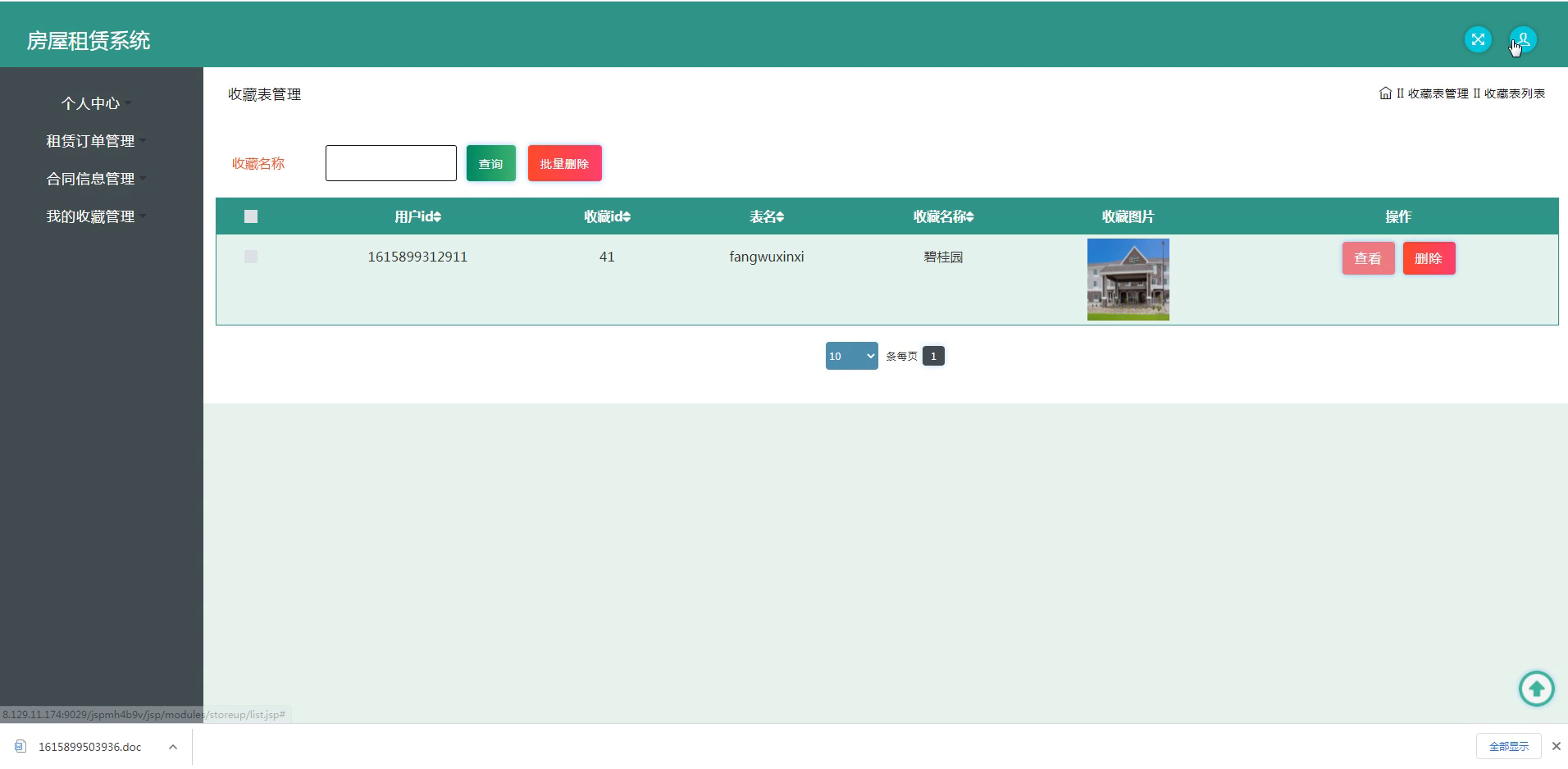Click the home icon in breadcrumb
The width and height of the screenshot is (1568, 769).
click(1385, 93)
